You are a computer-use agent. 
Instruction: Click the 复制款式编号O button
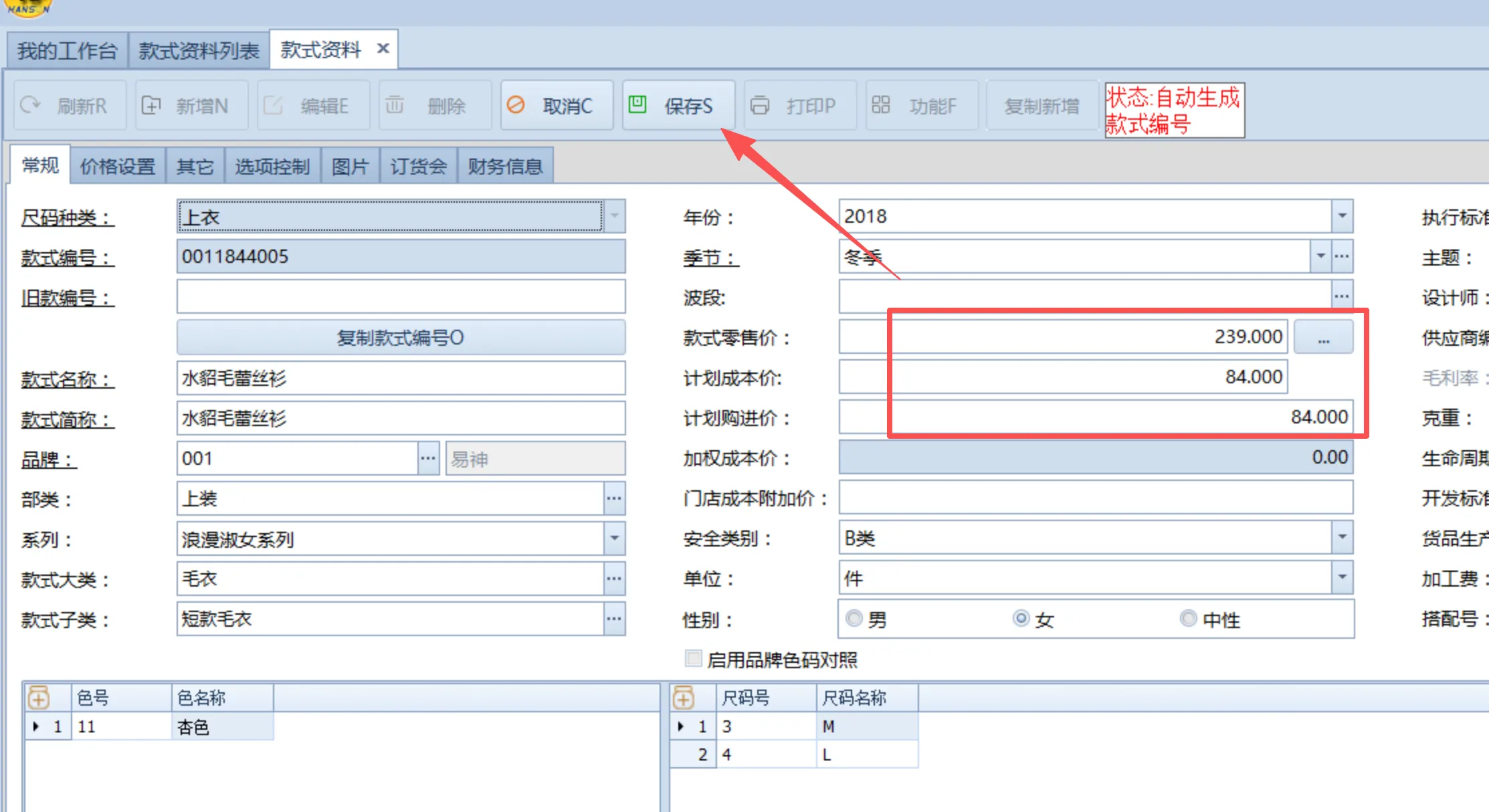click(x=401, y=338)
